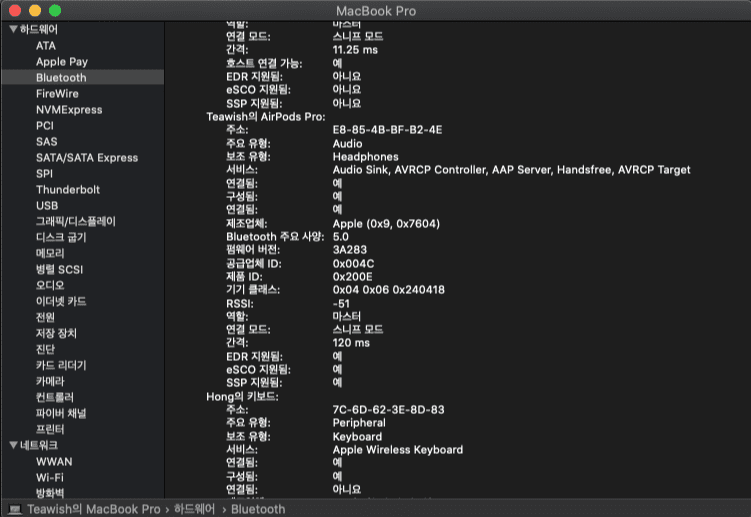Click the computer icon in path bar
This screenshot has height=517, width=751.
15,509
